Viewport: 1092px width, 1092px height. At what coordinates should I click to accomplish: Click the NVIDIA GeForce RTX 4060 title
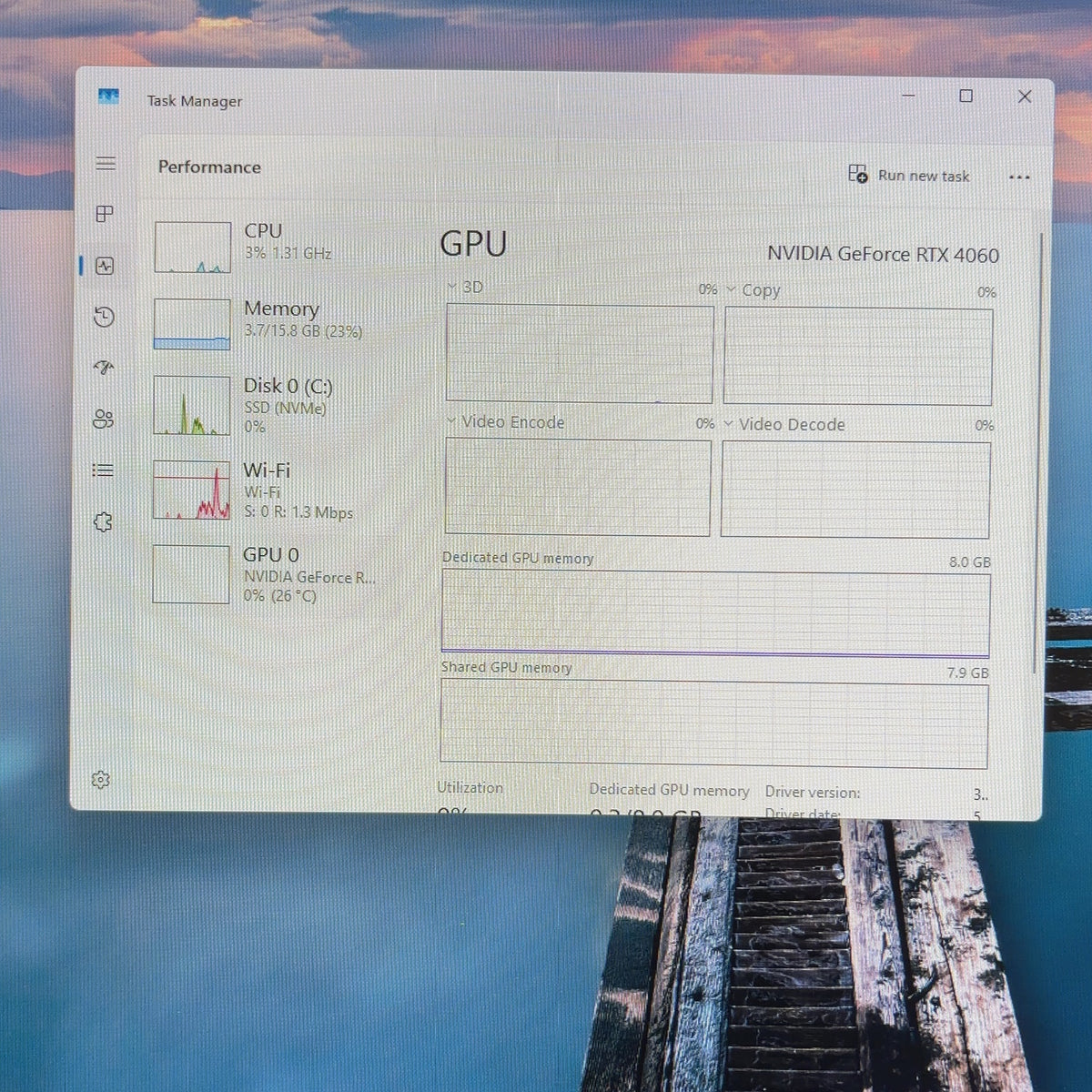883,254
